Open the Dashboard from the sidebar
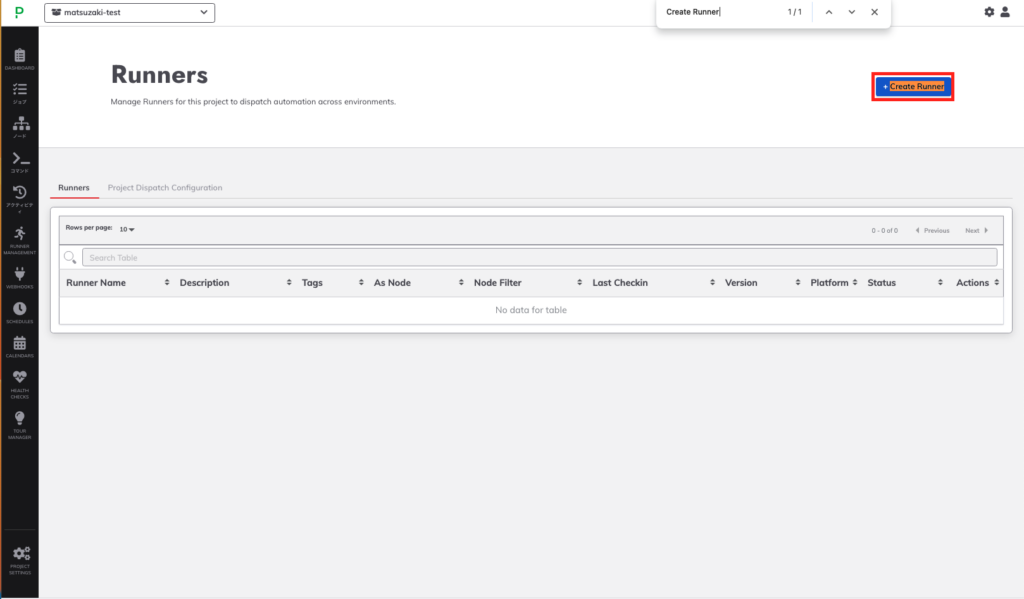Viewport: 1024px width, 599px height. [20, 58]
